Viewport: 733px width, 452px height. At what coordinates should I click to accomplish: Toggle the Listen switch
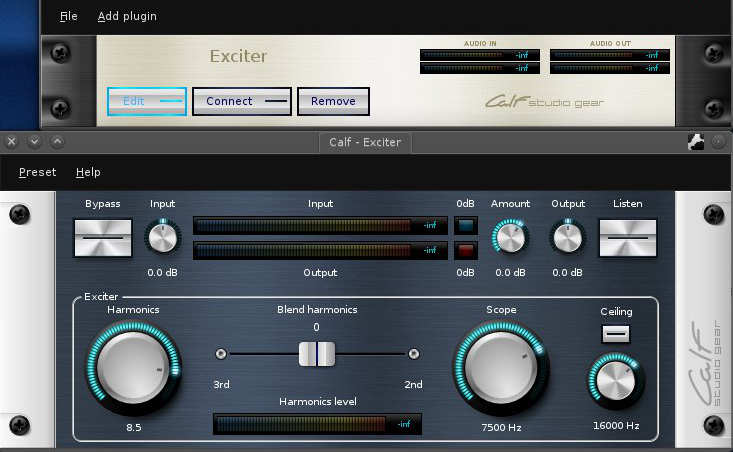coord(627,238)
